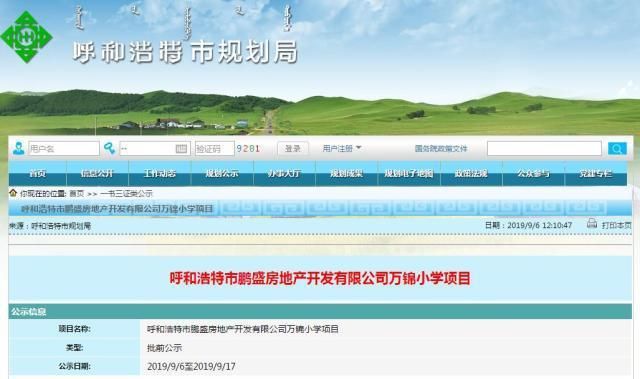Open the 规划成果 navigation tab

(x=347, y=173)
